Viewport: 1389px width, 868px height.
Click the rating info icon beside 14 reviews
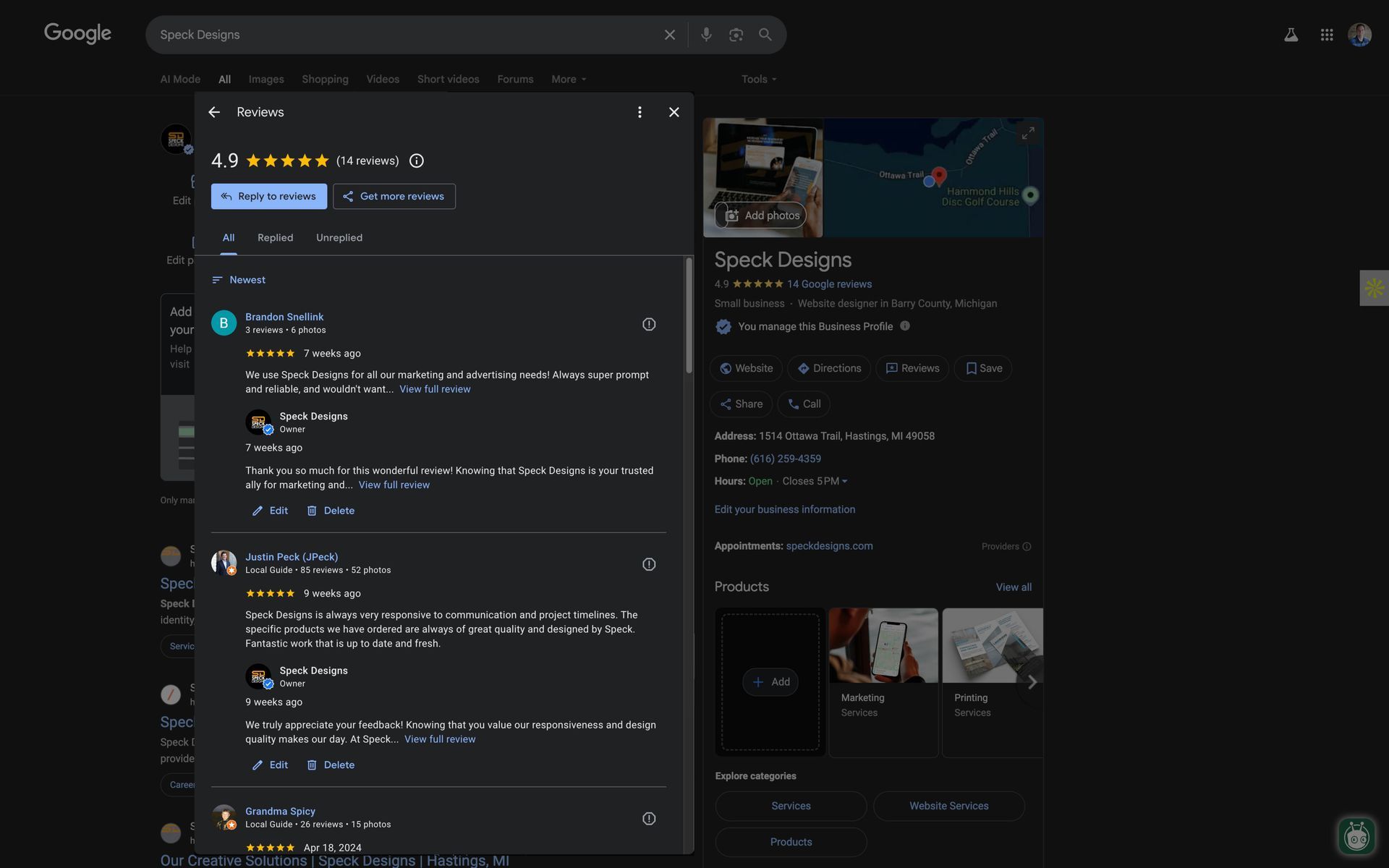417,161
